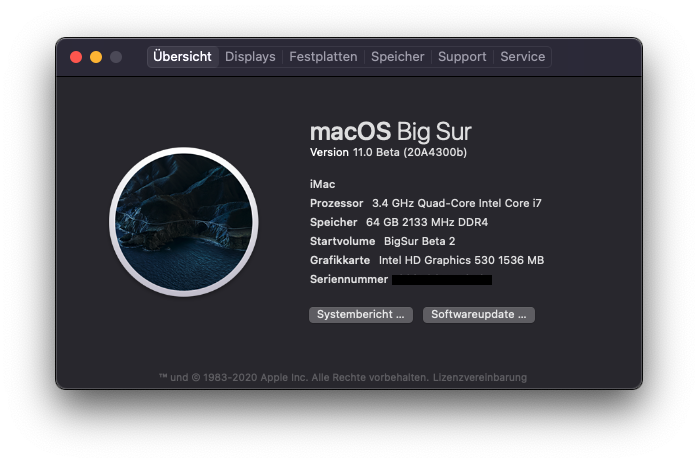698x463 pixels.
Task: Open the Lizenzvereinbarung link
Action: click(480, 378)
